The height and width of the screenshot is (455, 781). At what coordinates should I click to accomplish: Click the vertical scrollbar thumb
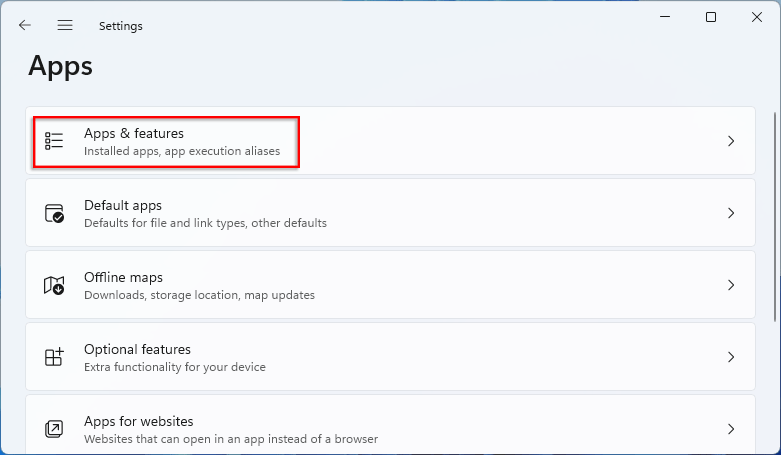[x=775, y=217]
